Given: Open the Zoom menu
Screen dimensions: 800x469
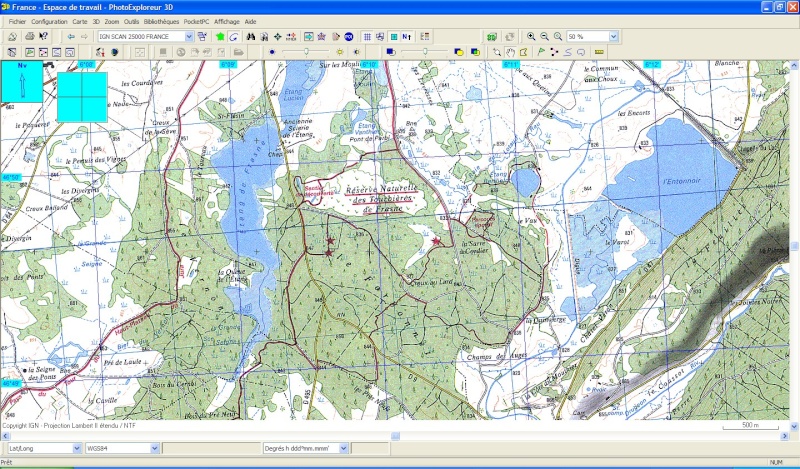Looking at the screenshot, I should pos(112,22).
